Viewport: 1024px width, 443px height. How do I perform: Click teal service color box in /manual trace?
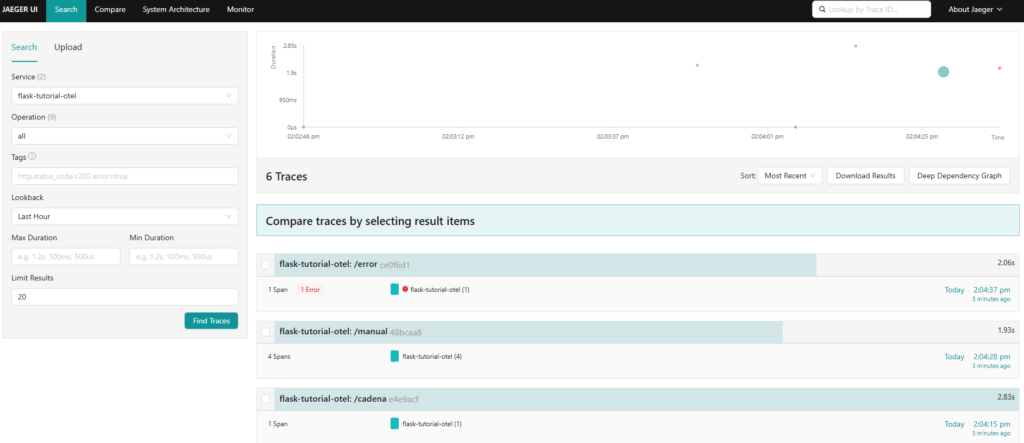(x=395, y=356)
